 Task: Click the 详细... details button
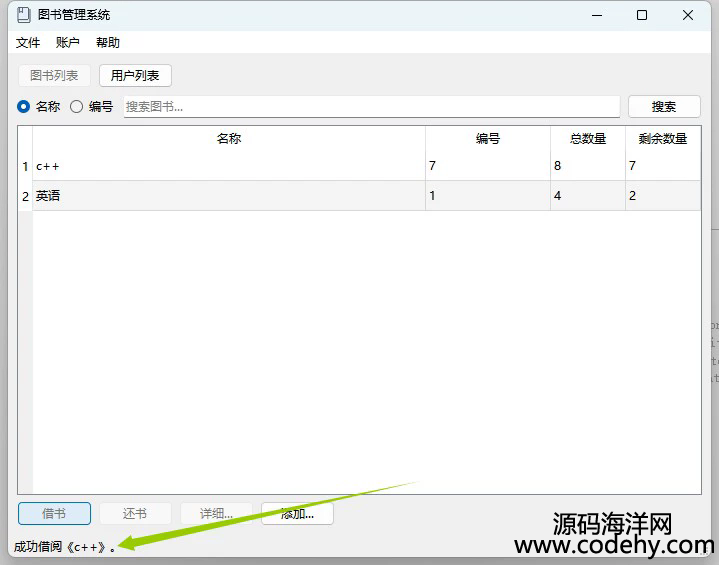click(216, 514)
